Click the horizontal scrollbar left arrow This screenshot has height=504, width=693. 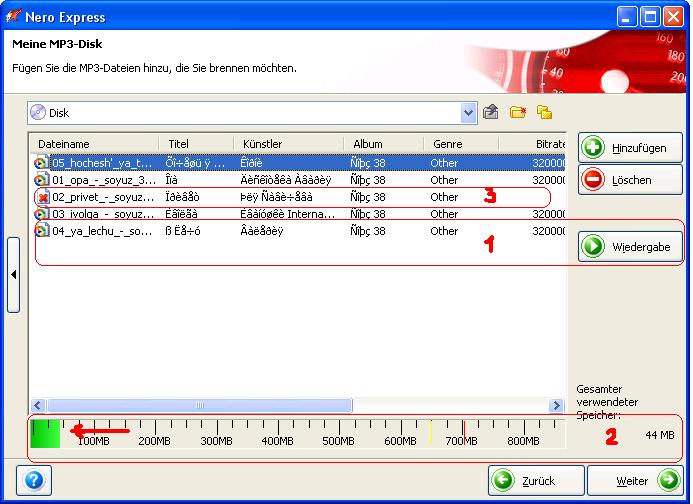click(x=38, y=405)
